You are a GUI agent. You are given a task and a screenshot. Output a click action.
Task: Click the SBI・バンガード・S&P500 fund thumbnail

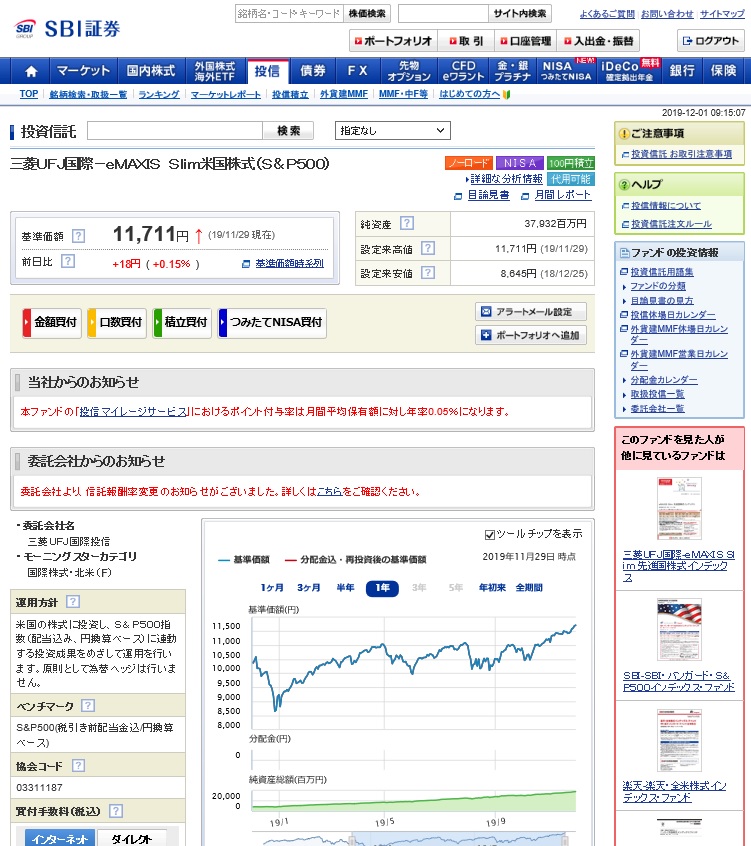pyautogui.click(x=679, y=629)
